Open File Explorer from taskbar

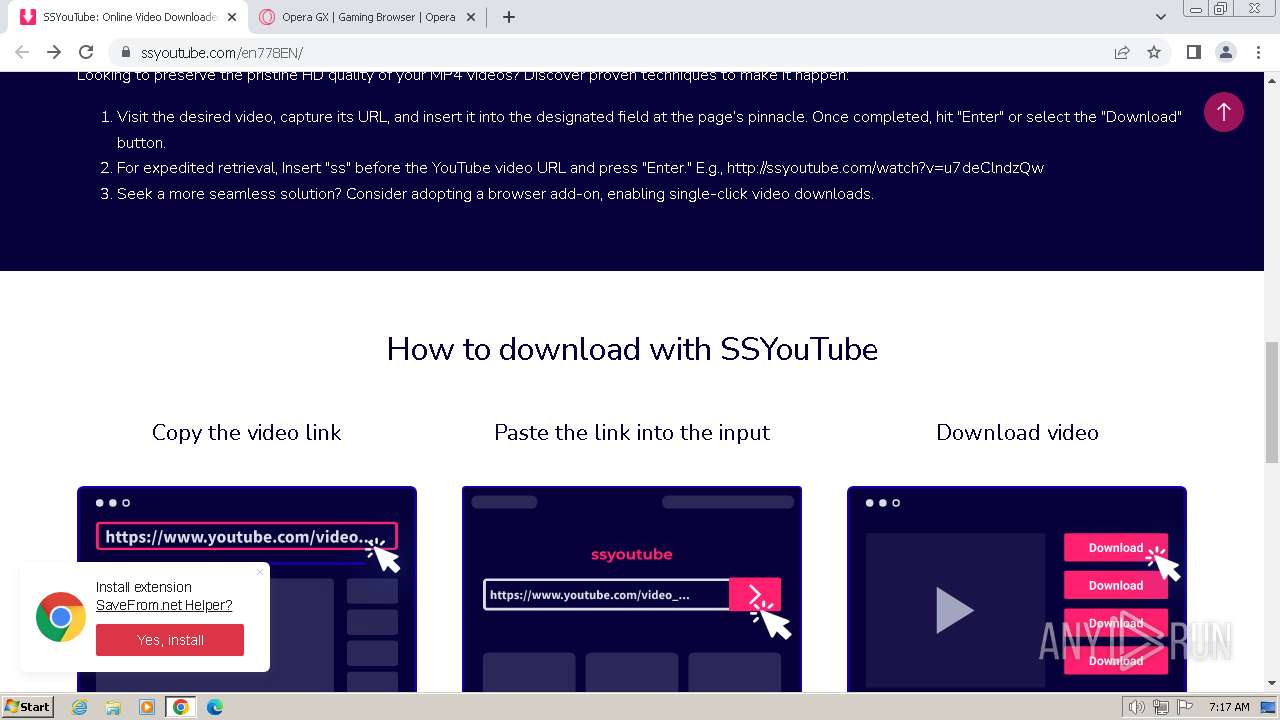click(113, 707)
